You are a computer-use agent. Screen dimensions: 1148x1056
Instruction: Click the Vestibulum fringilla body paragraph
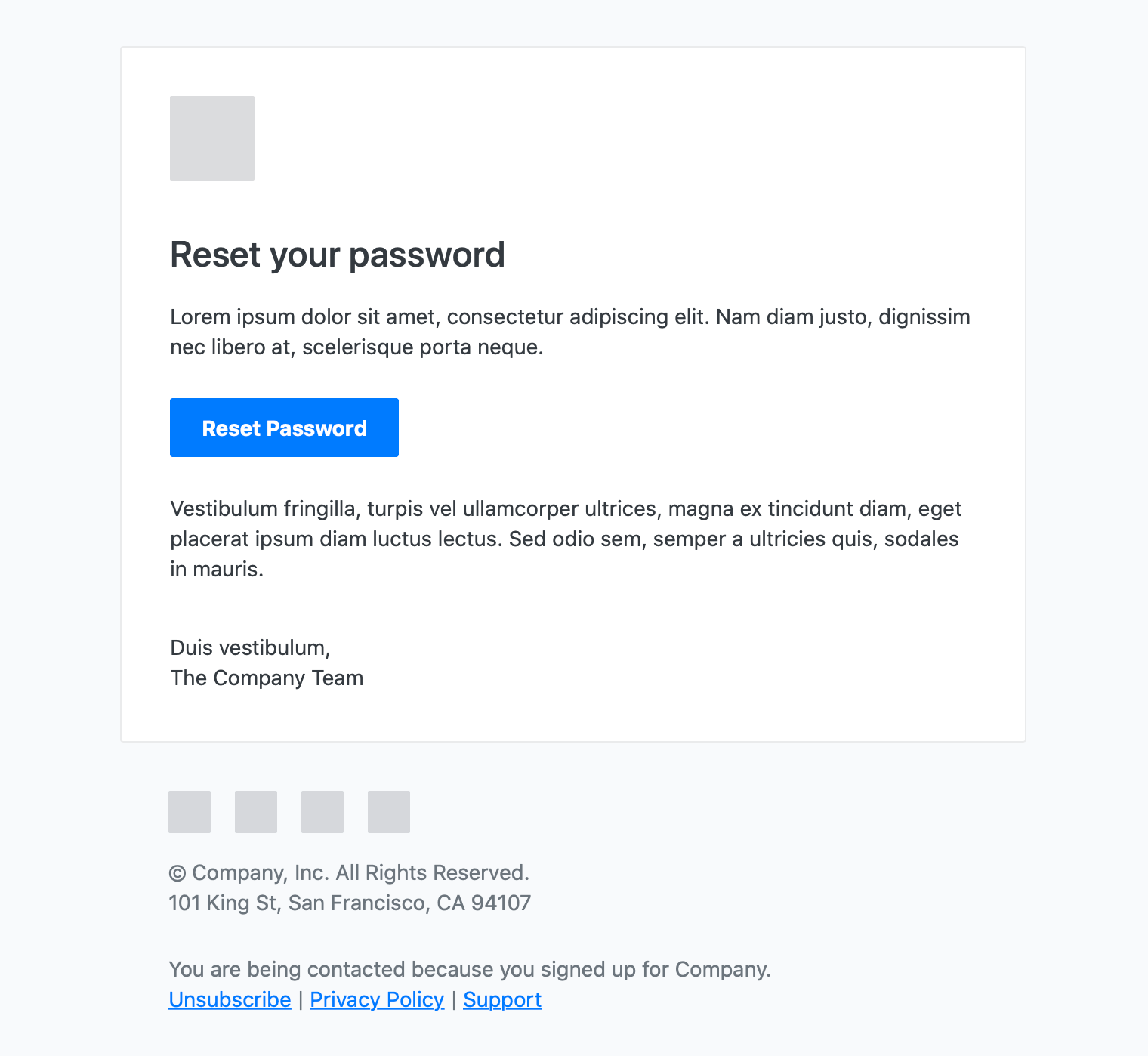coord(565,539)
